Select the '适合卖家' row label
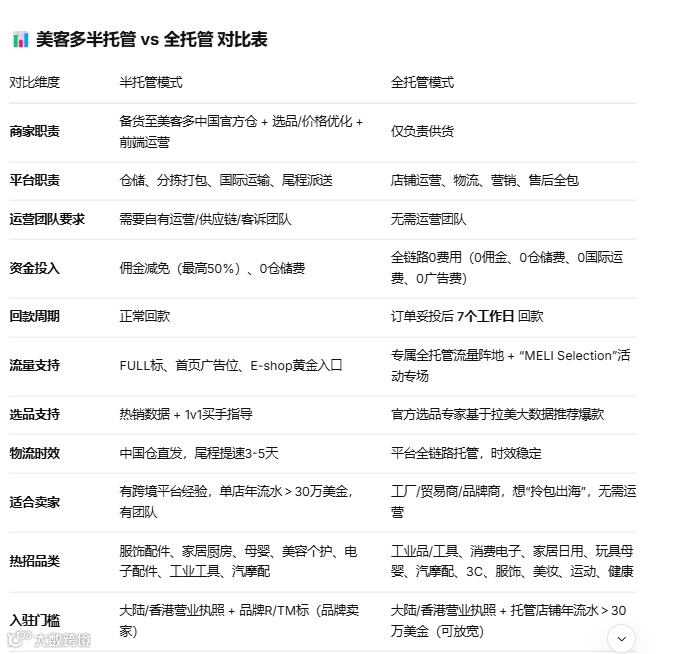The width and height of the screenshot is (685, 654). point(35,502)
